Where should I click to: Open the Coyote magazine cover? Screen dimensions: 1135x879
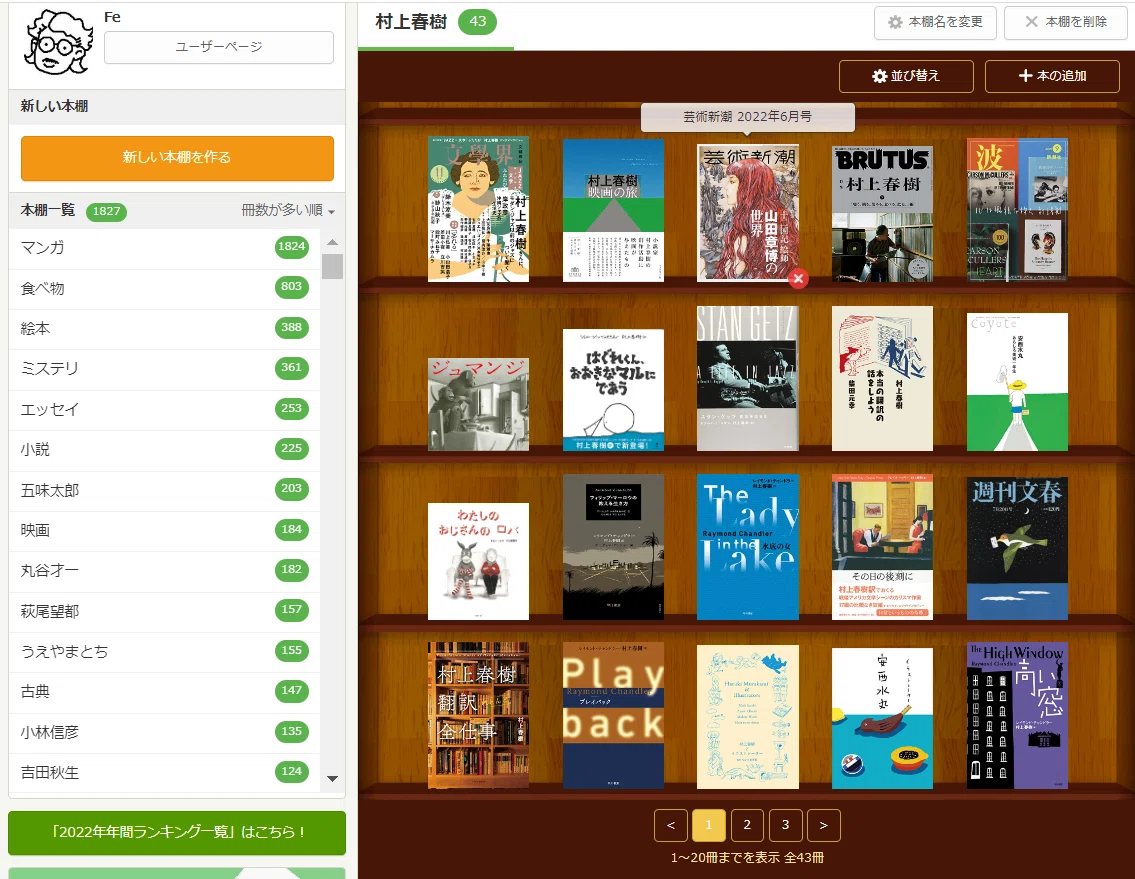click(x=1018, y=382)
